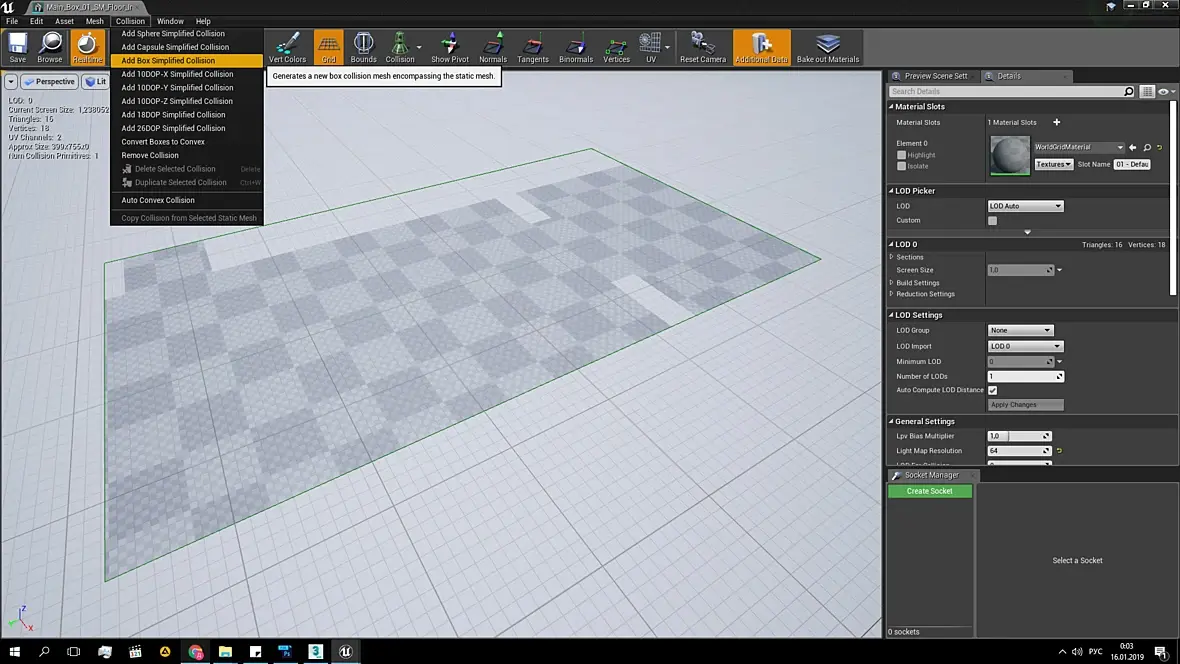This screenshot has width=1180, height=664.
Task: Expand the Build Settings section
Action: coord(917,283)
